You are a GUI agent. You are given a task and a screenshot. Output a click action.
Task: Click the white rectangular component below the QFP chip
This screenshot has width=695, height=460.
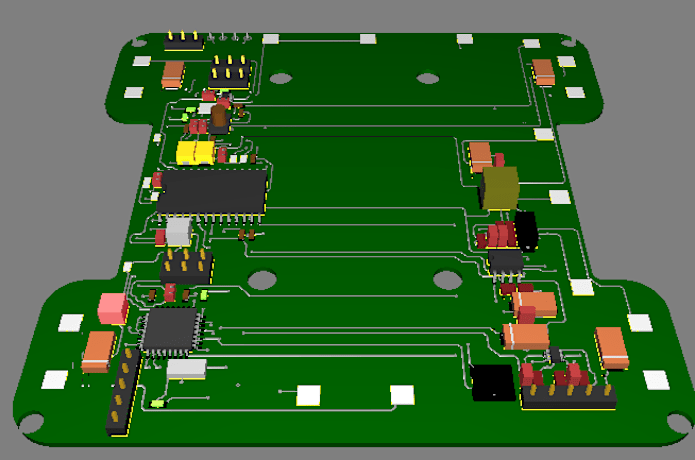click(186, 369)
